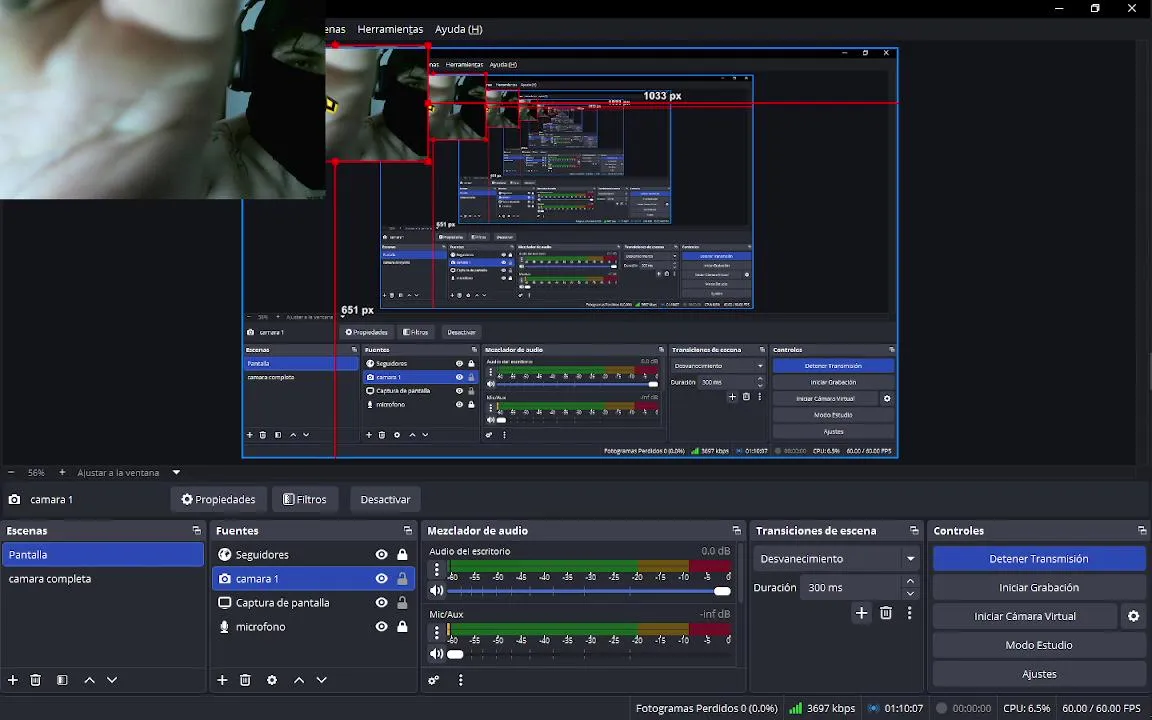Open Ajustar a la ventana scaling dropdown
Screen dimensions: 1152x720
pyautogui.click(x=176, y=472)
